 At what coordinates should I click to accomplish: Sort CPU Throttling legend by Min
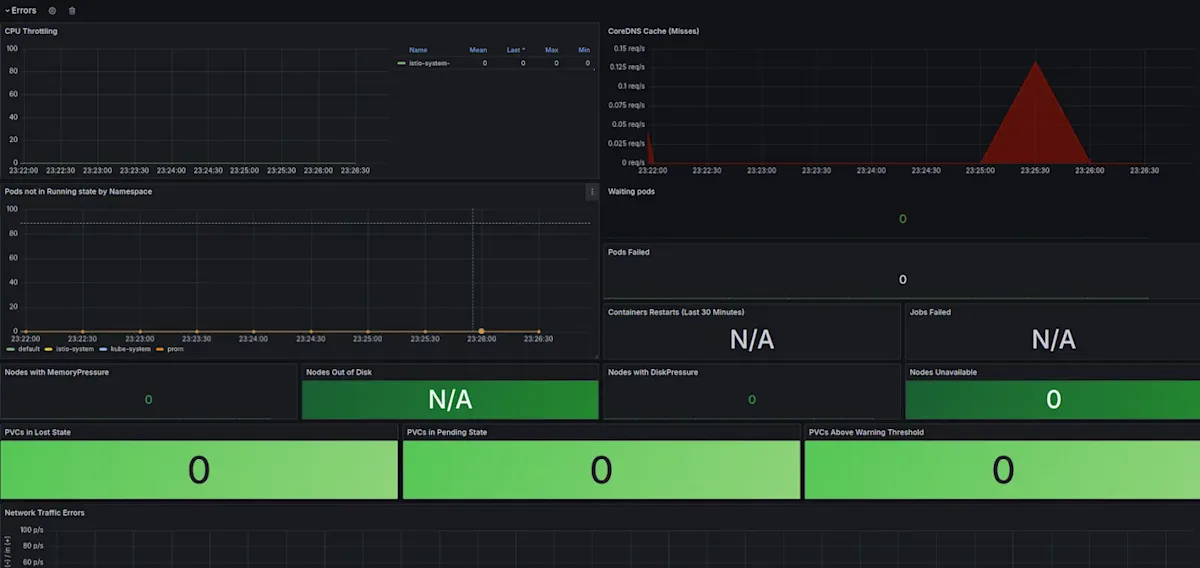point(584,49)
